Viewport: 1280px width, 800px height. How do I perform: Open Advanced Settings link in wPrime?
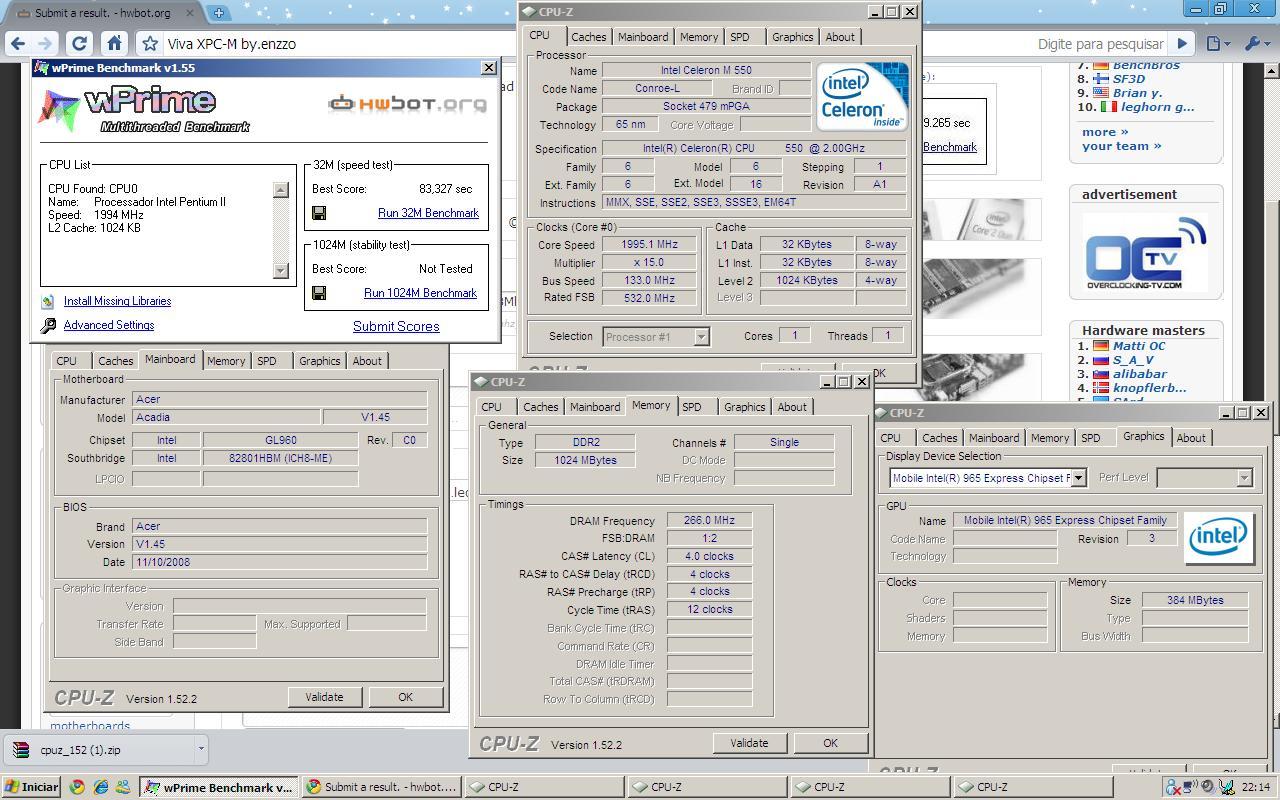[109, 325]
